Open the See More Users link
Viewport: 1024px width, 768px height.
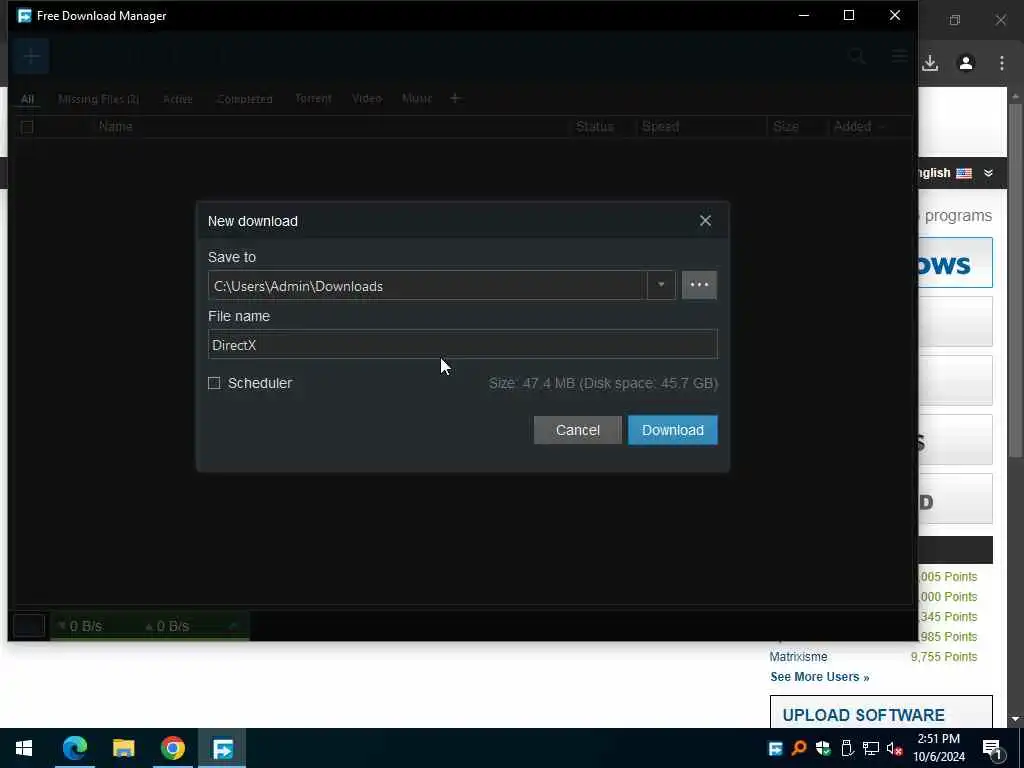[820, 677]
